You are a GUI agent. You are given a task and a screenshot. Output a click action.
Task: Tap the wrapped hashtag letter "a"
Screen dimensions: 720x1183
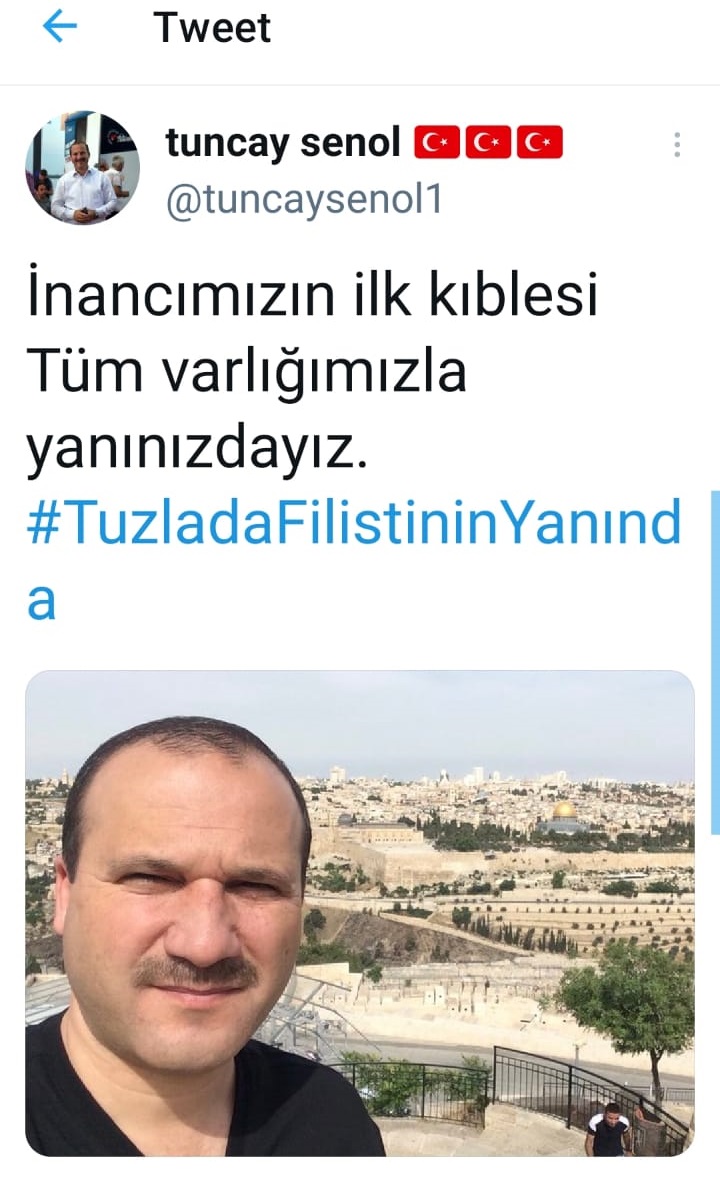click(42, 601)
